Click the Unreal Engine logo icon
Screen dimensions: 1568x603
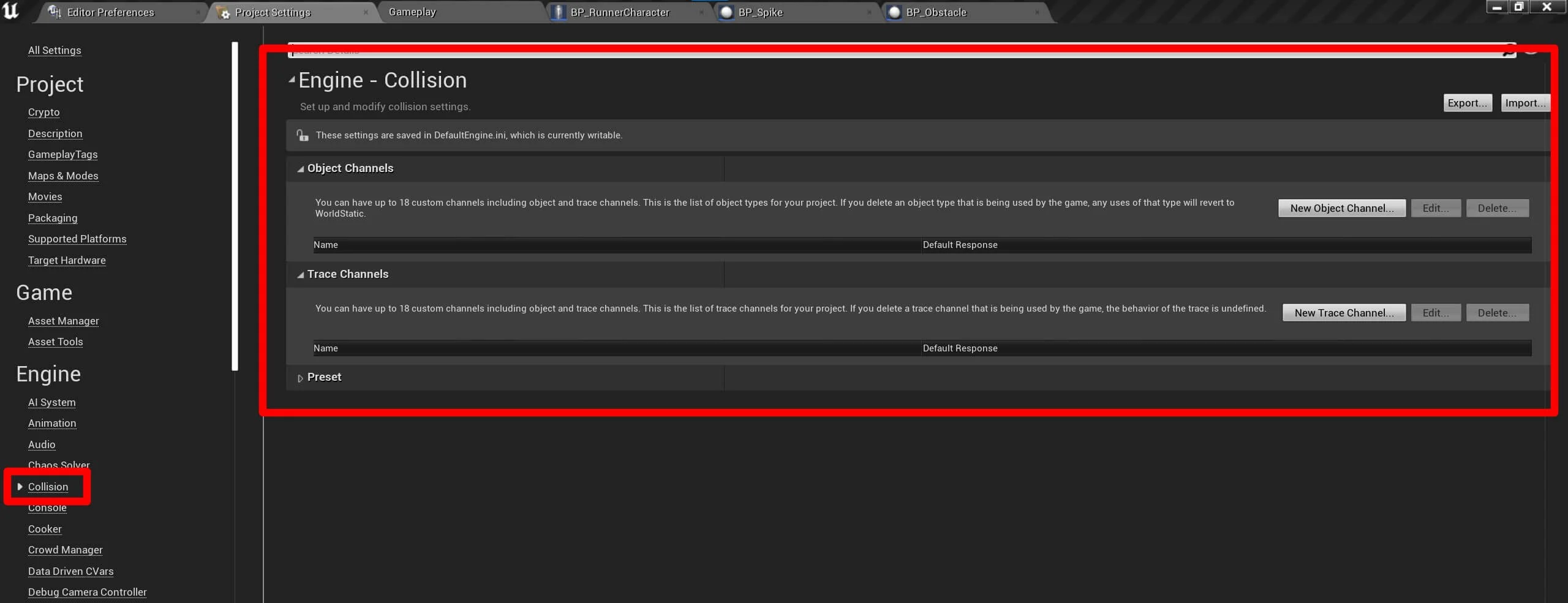coord(11,11)
